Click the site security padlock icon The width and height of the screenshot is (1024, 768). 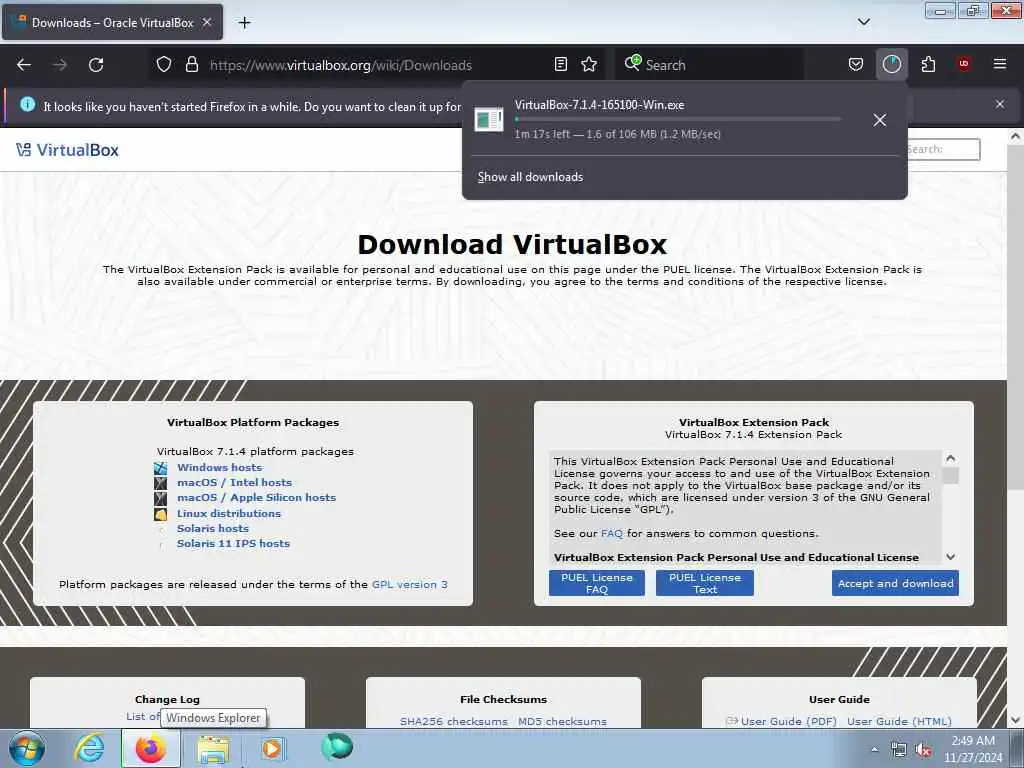click(191, 65)
